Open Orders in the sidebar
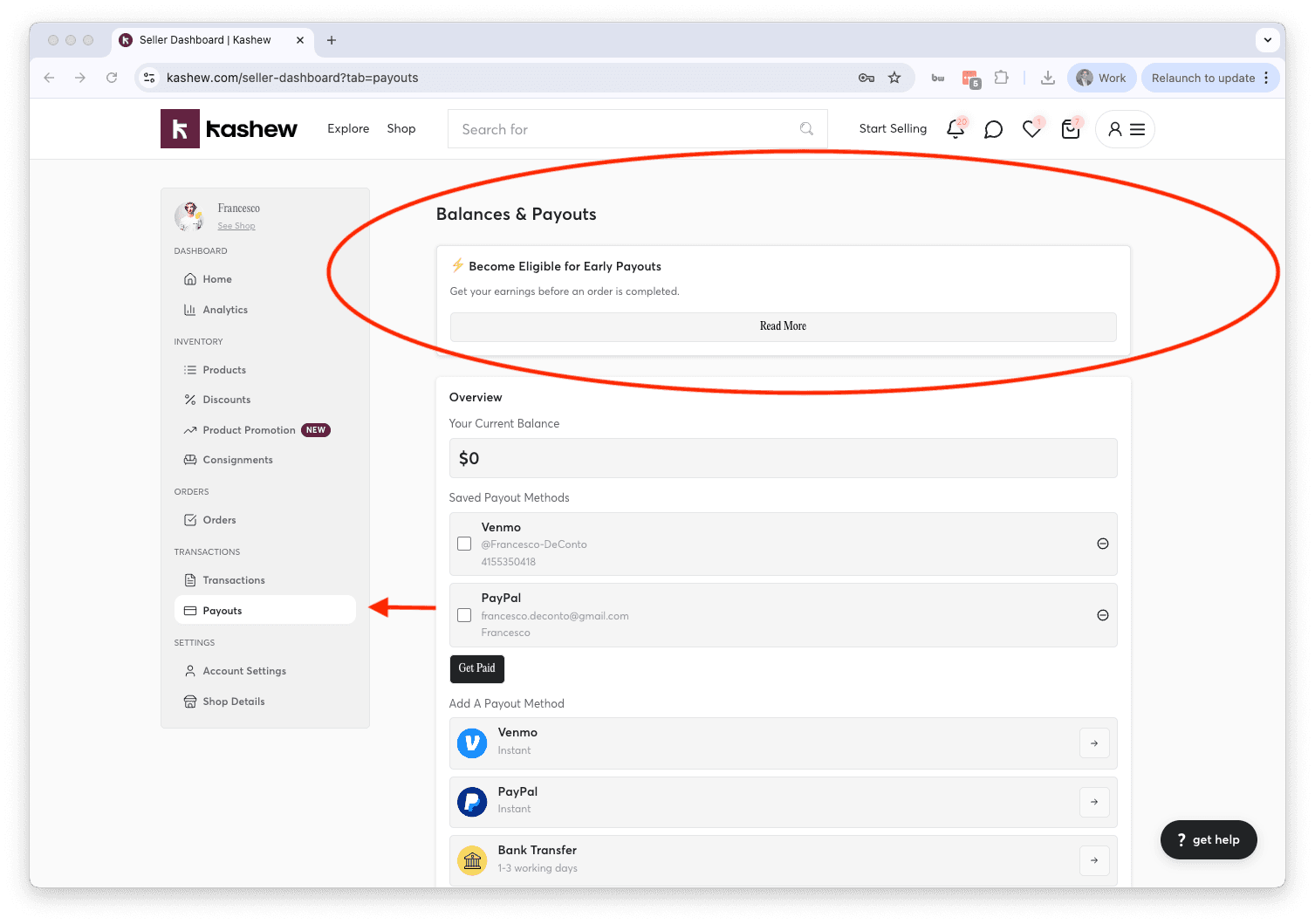Image resolution: width=1315 pixels, height=924 pixels. [x=265, y=520]
